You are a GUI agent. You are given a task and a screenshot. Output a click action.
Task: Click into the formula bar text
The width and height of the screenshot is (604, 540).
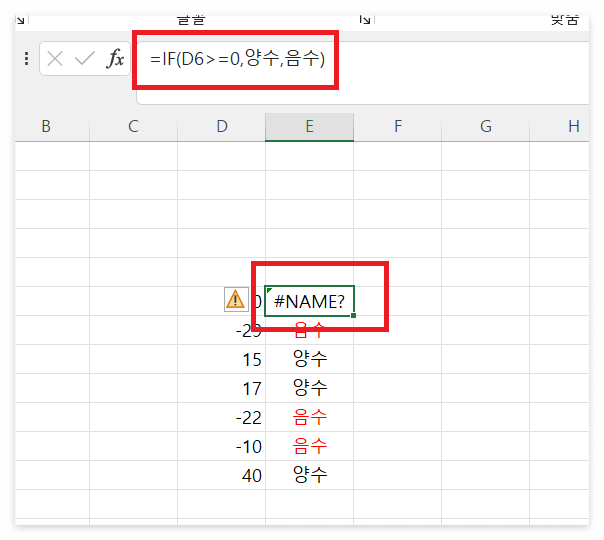pos(237,59)
